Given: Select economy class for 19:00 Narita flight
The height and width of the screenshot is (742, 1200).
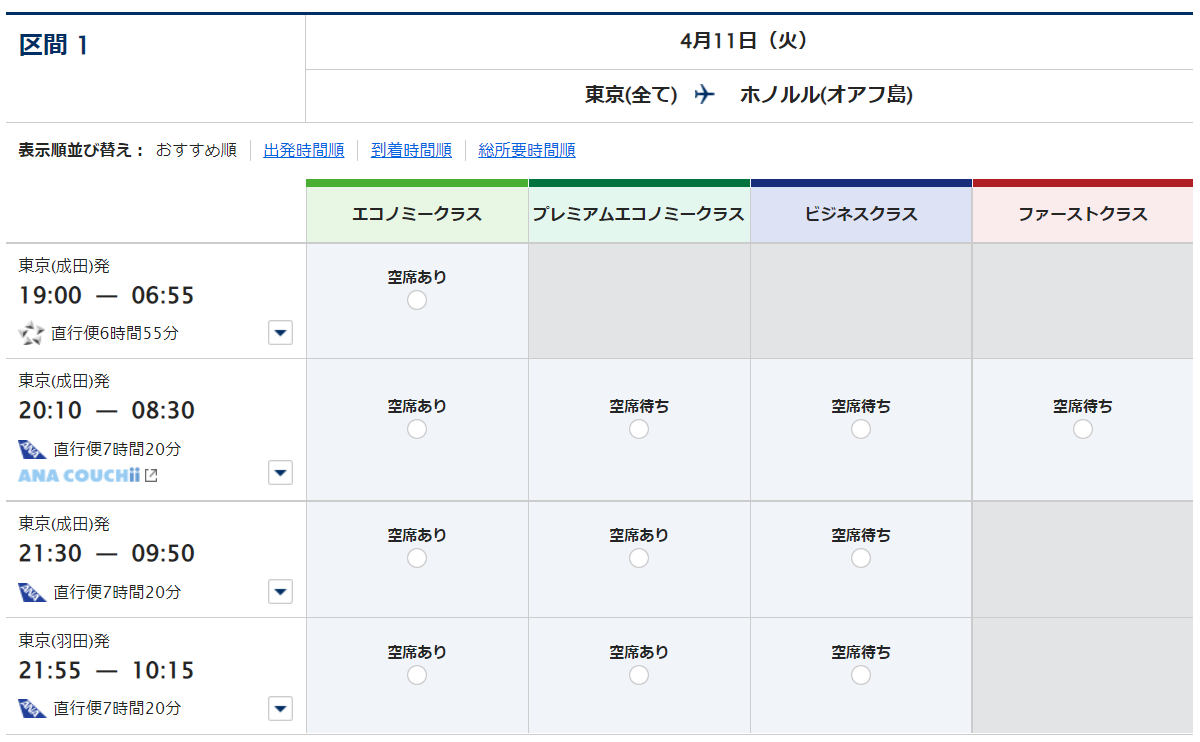Looking at the screenshot, I should click(417, 300).
